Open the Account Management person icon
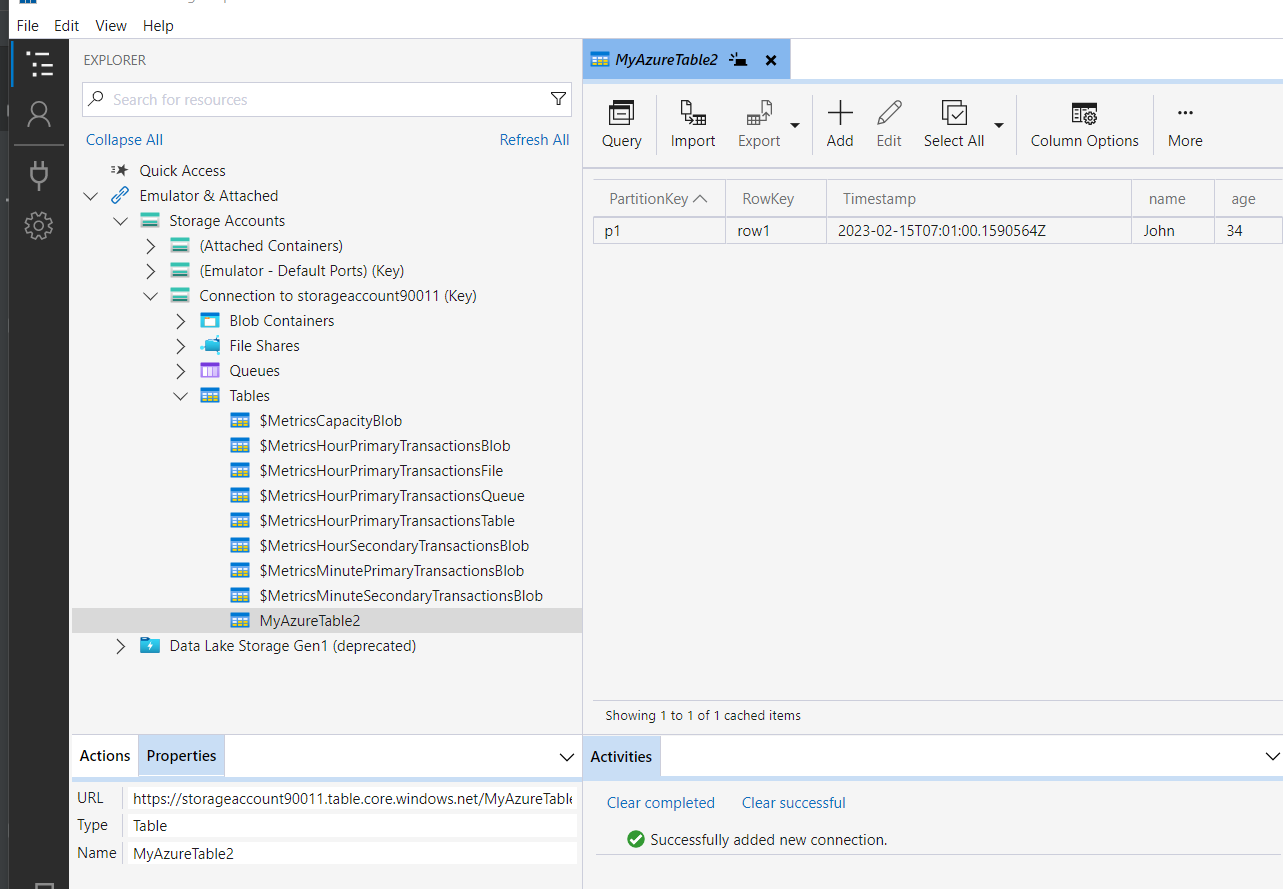The image size is (1283, 889). [39, 115]
